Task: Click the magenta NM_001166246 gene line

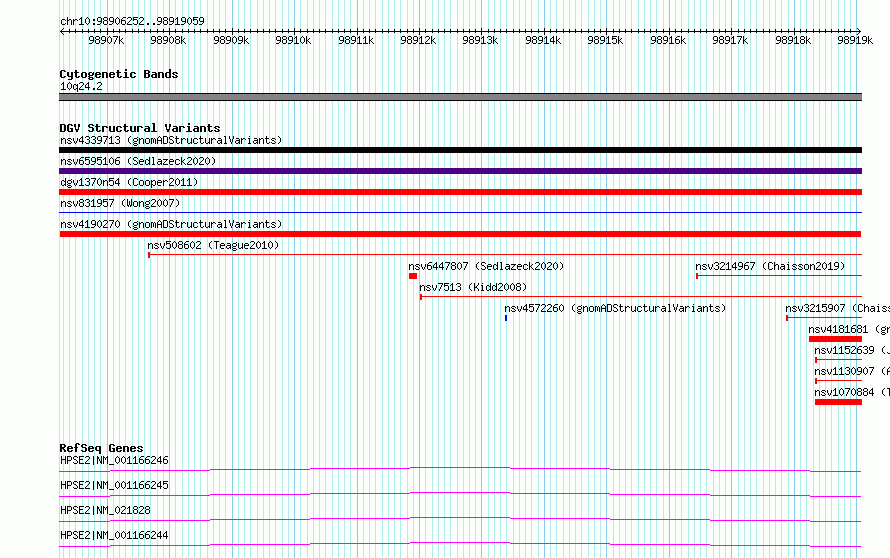Action: [x=460, y=469]
